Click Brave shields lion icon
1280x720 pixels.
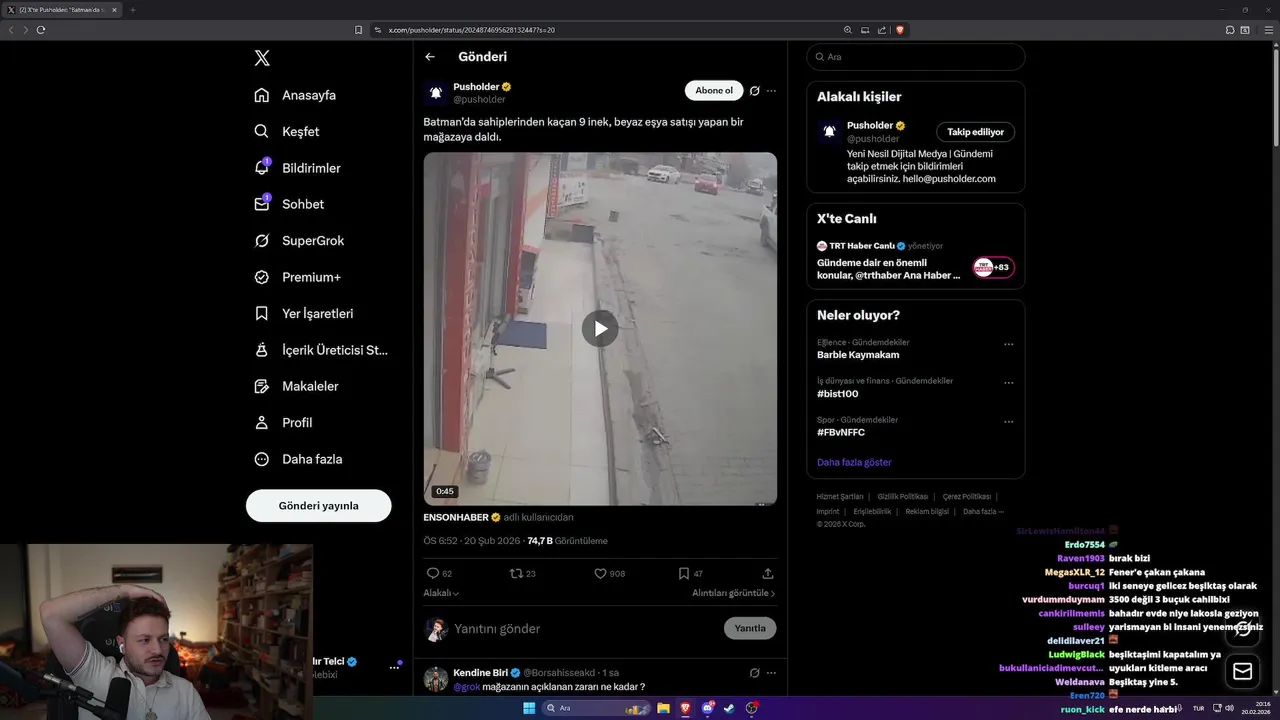tap(900, 30)
